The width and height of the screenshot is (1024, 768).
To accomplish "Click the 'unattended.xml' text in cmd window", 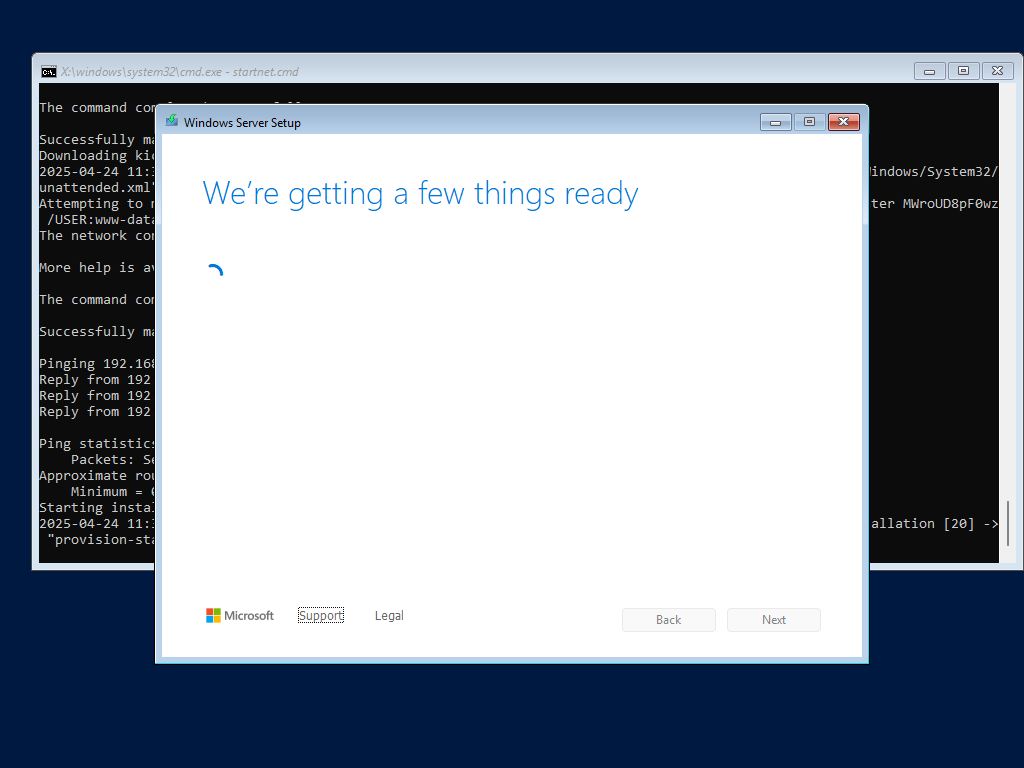I will (x=97, y=187).
